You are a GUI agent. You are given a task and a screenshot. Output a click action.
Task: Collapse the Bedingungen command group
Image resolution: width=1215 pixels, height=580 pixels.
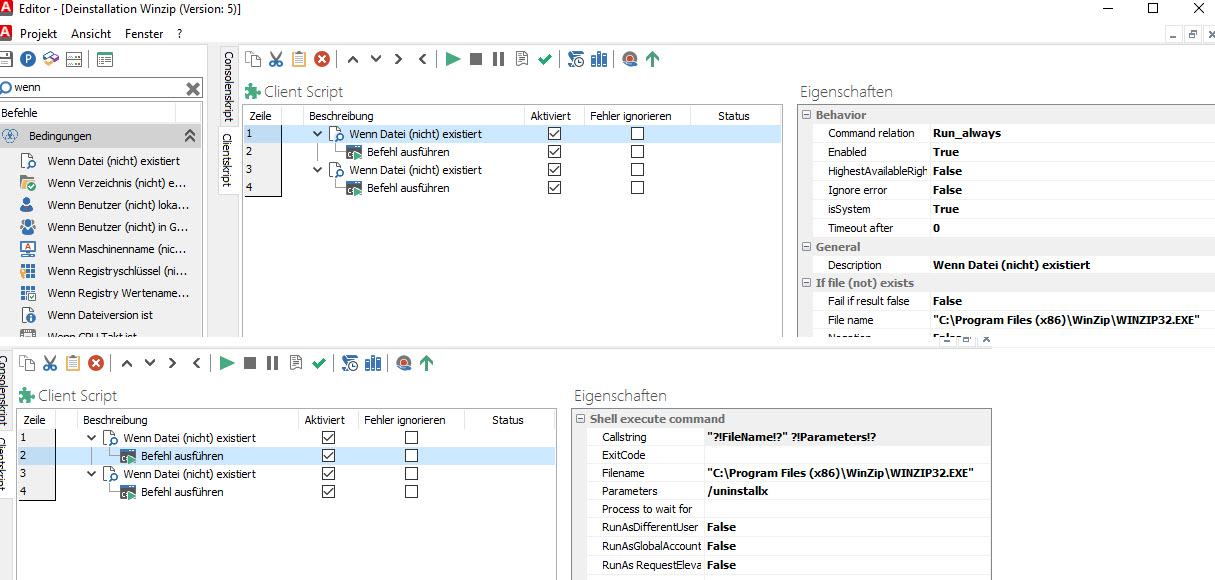[189, 136]
